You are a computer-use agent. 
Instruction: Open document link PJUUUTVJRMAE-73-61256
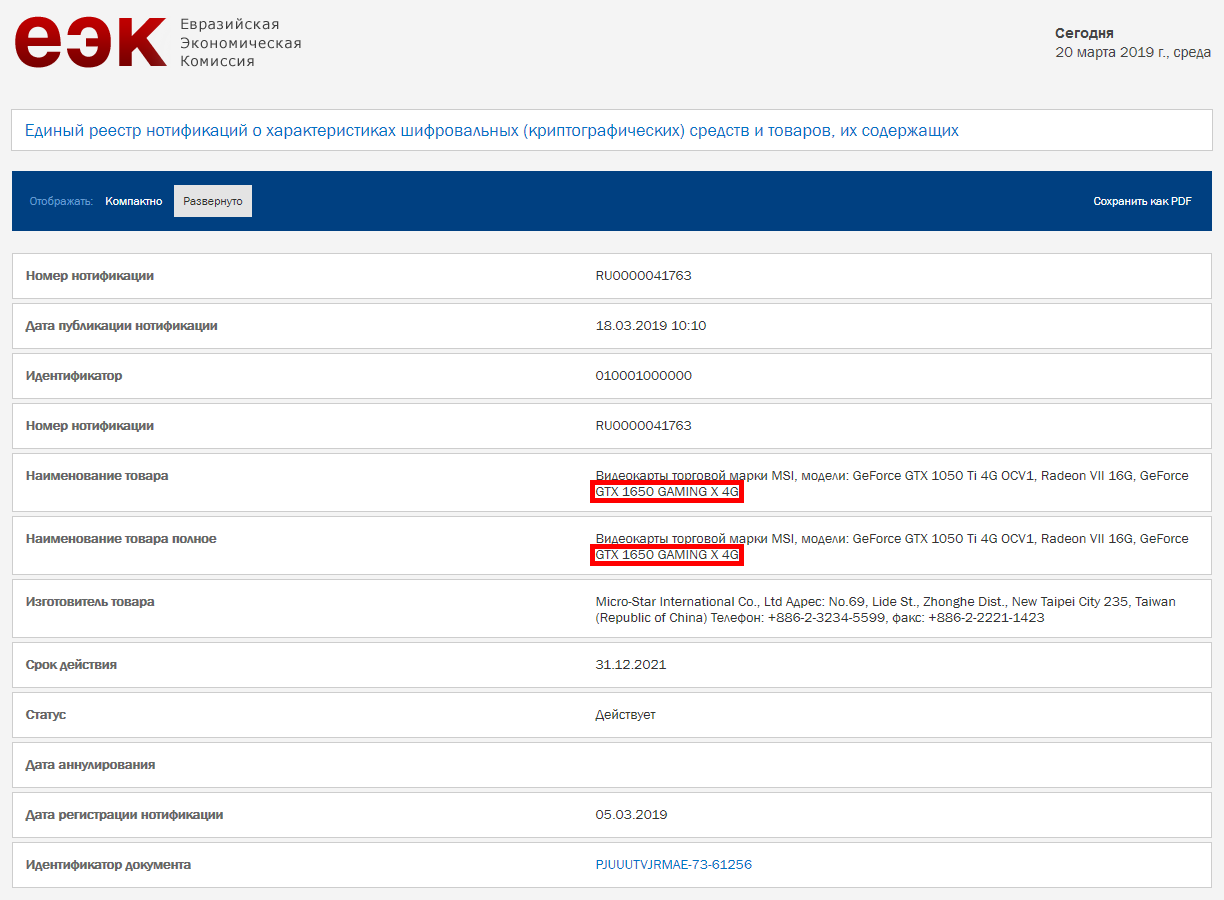(673, 865)
